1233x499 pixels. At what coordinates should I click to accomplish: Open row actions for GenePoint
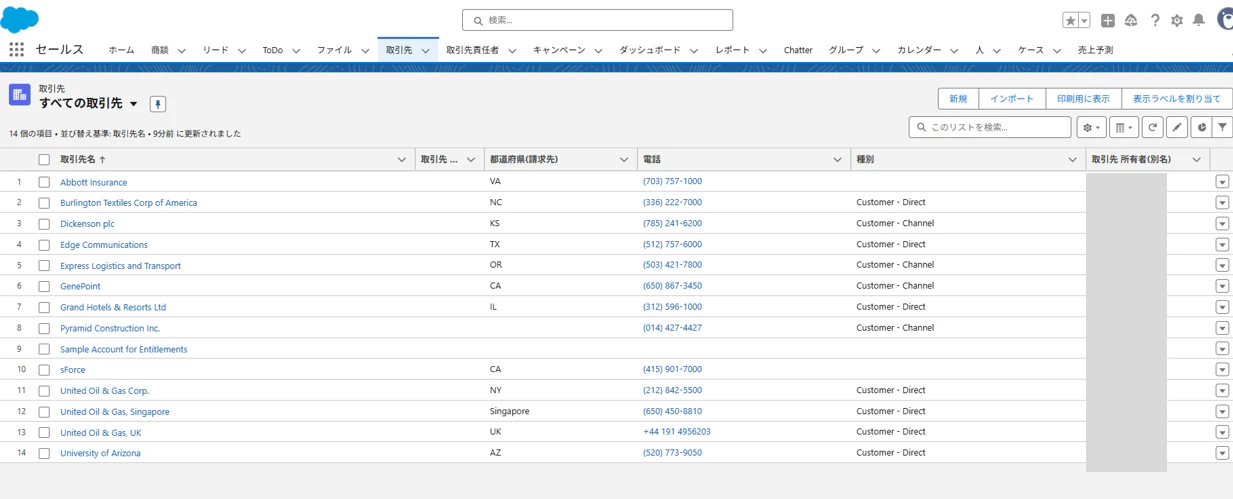1222,286
